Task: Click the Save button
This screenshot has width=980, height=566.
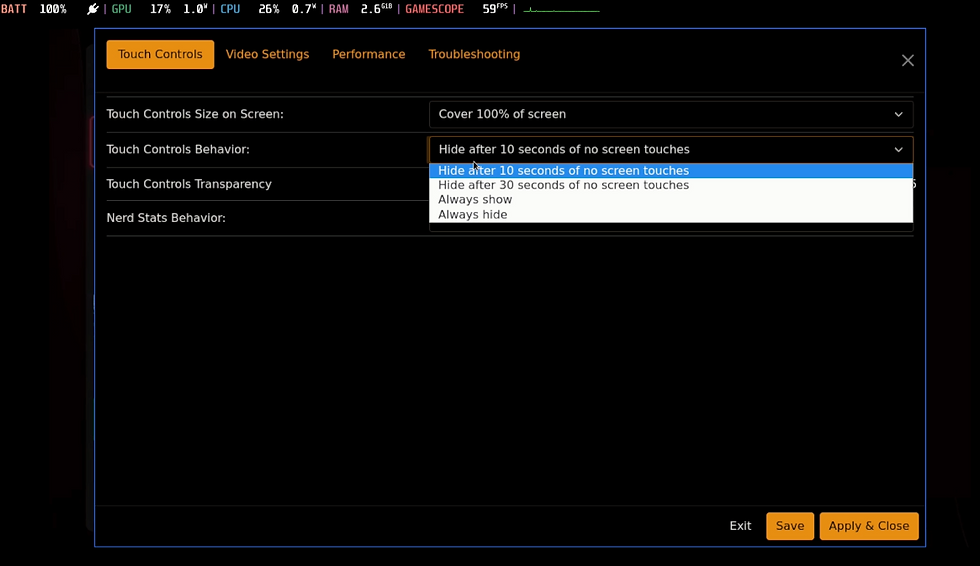Action: click(x=790, y=526)
